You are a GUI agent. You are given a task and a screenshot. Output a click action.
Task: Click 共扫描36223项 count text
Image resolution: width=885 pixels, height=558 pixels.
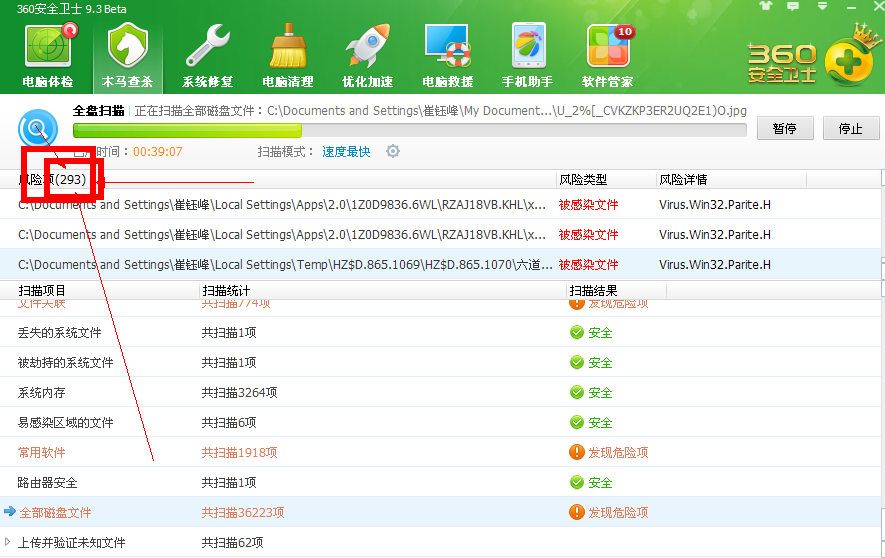coord(243,512)
